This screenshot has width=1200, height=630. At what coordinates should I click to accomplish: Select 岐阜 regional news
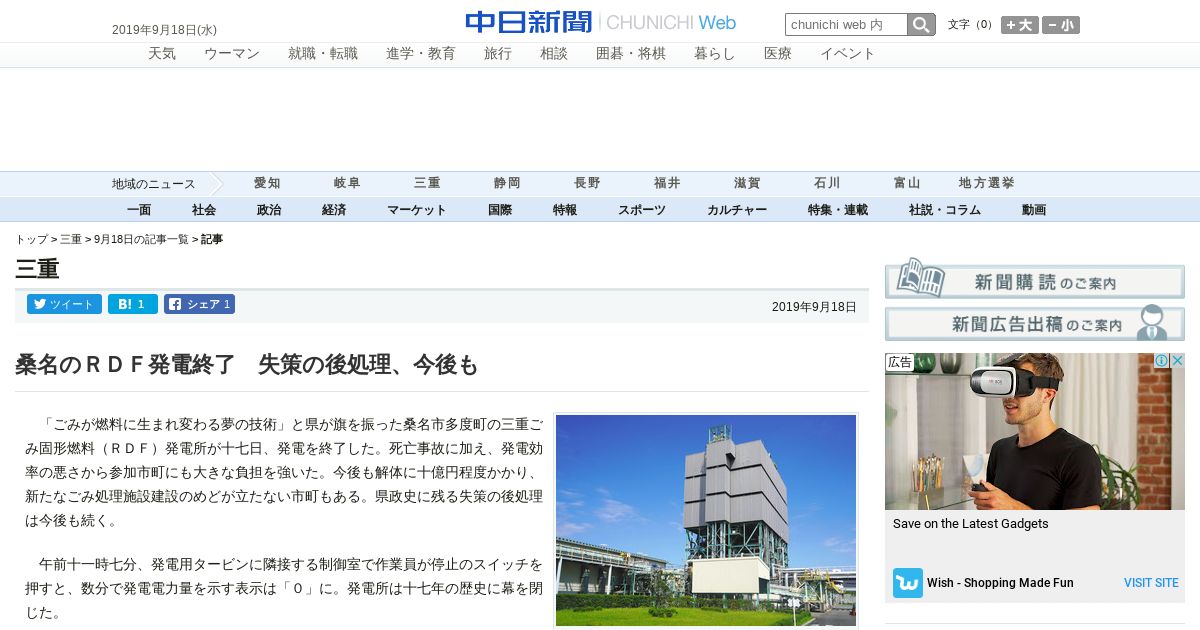point(347,184)
